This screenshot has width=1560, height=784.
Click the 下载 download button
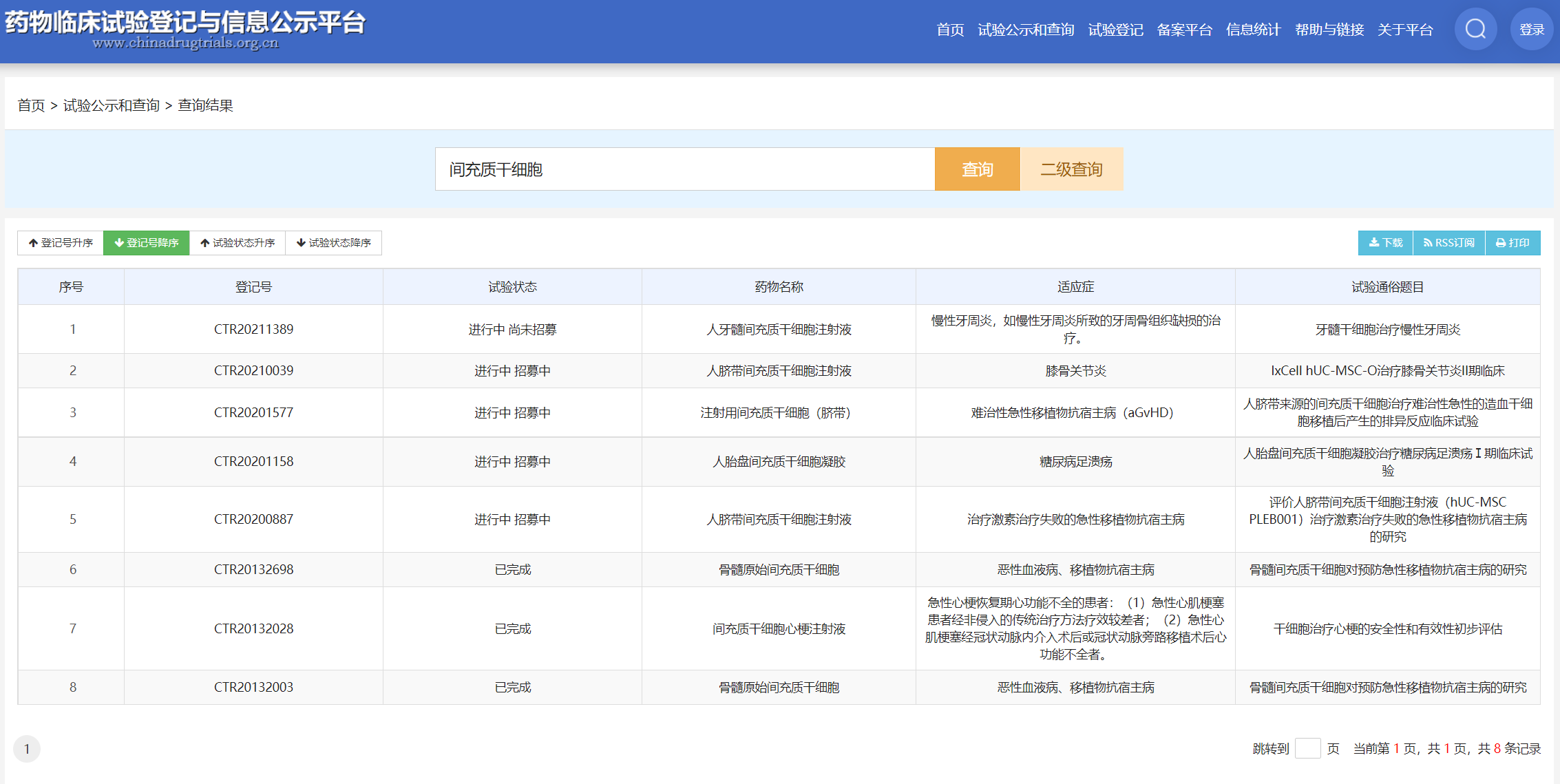point(1385,243)
